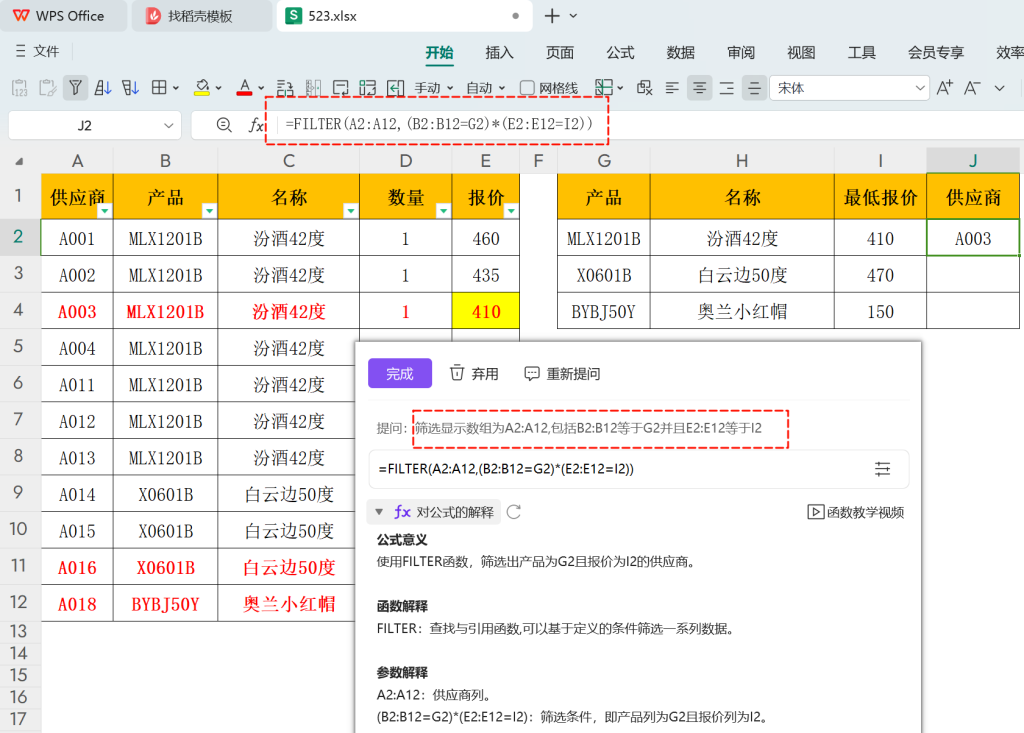Screen dimensions: 1024x733
Task: Click the purple 完成 button
Action: (400, 373)
